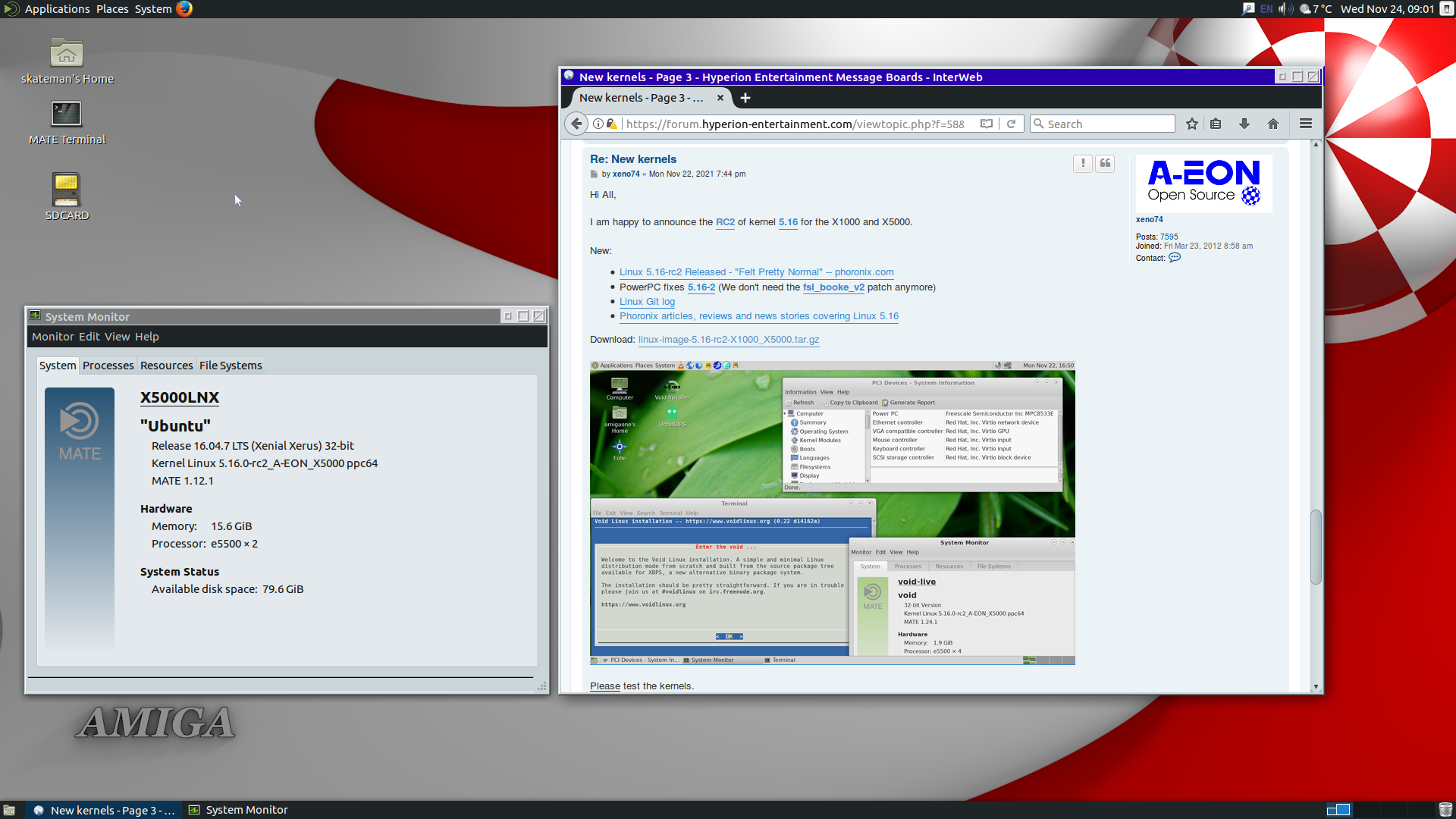Launch Firefox from the top panel icon
The height and width of the screenshot is (819, 1456).
click(x=184, y=9)
